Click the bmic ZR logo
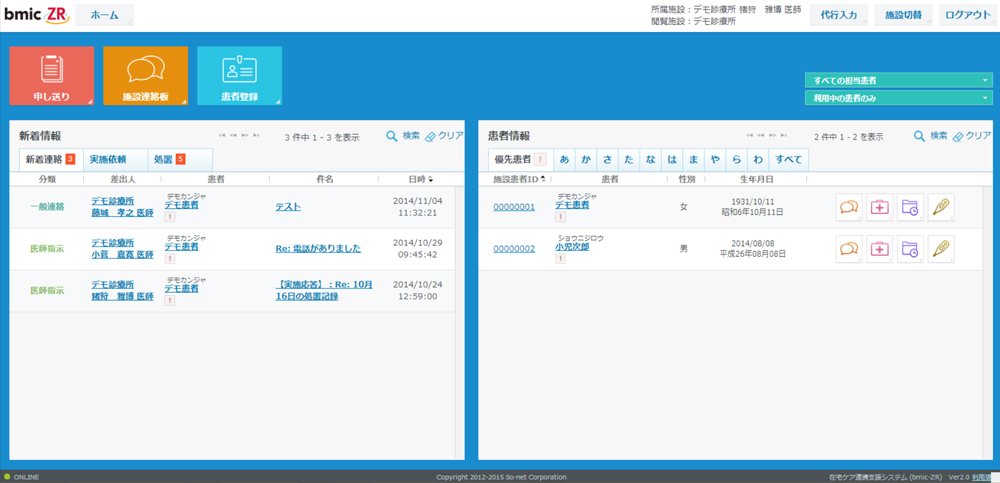This screenshot has width=1000, height=483. pyautogui.click(x=36, y=15)
